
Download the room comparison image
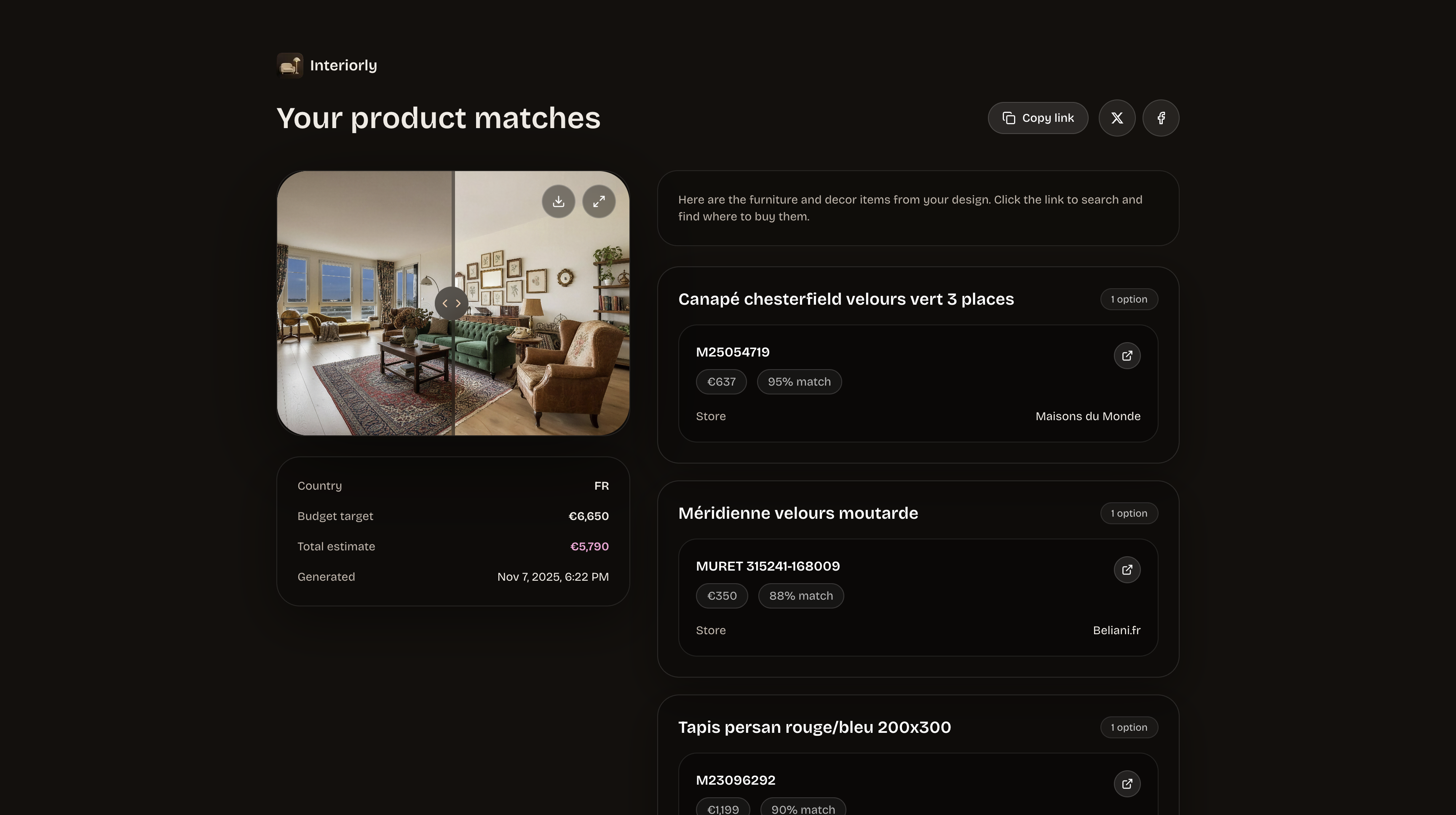[x=559, y=201]
